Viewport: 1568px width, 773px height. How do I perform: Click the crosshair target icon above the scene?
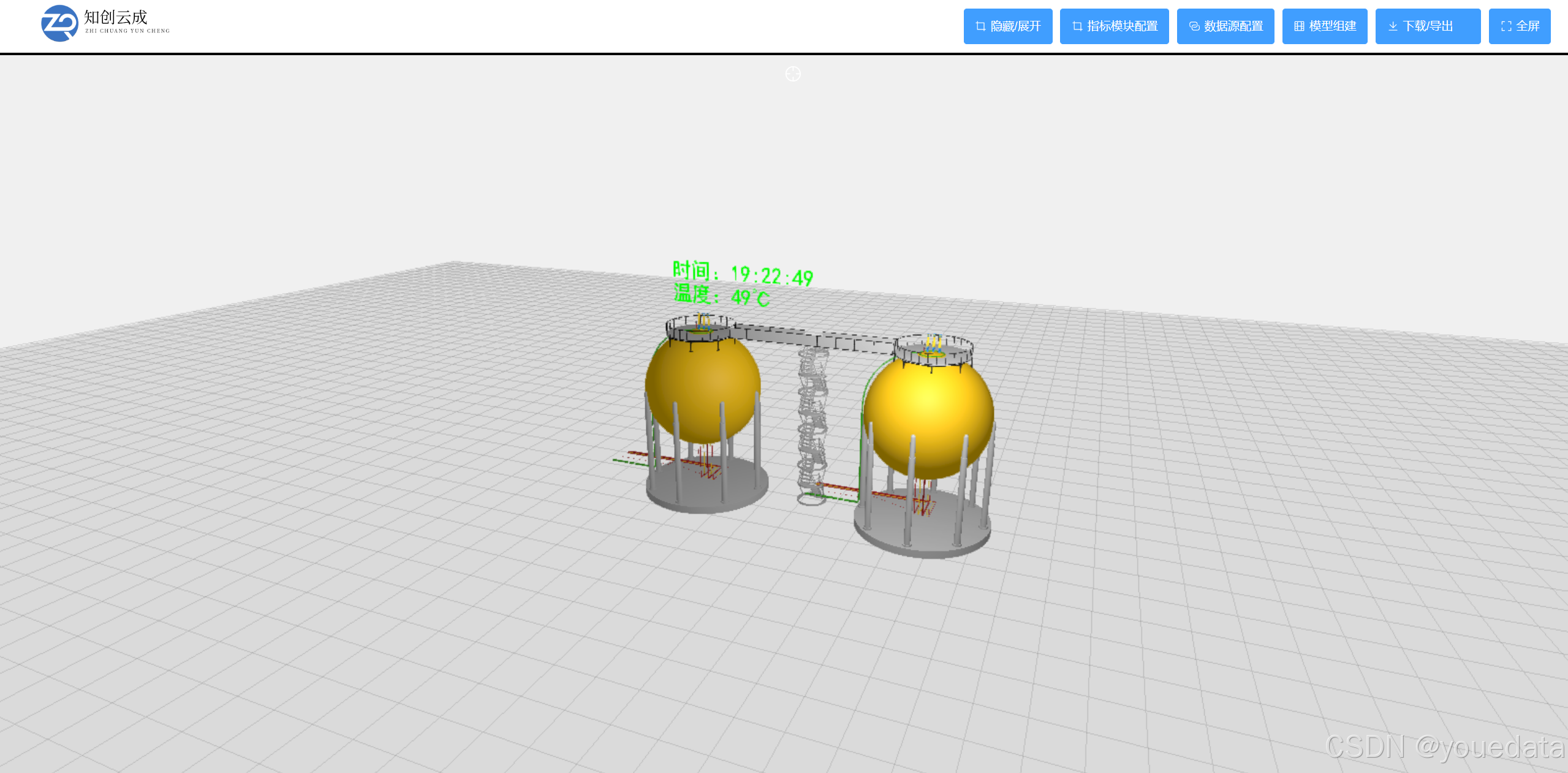point(793,74)
